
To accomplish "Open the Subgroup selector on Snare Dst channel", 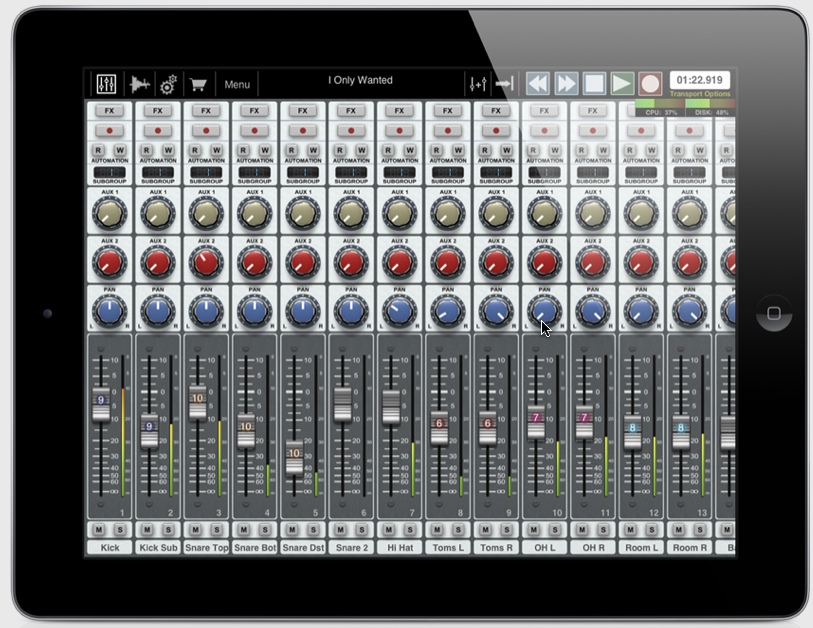I will coord(303,172).
